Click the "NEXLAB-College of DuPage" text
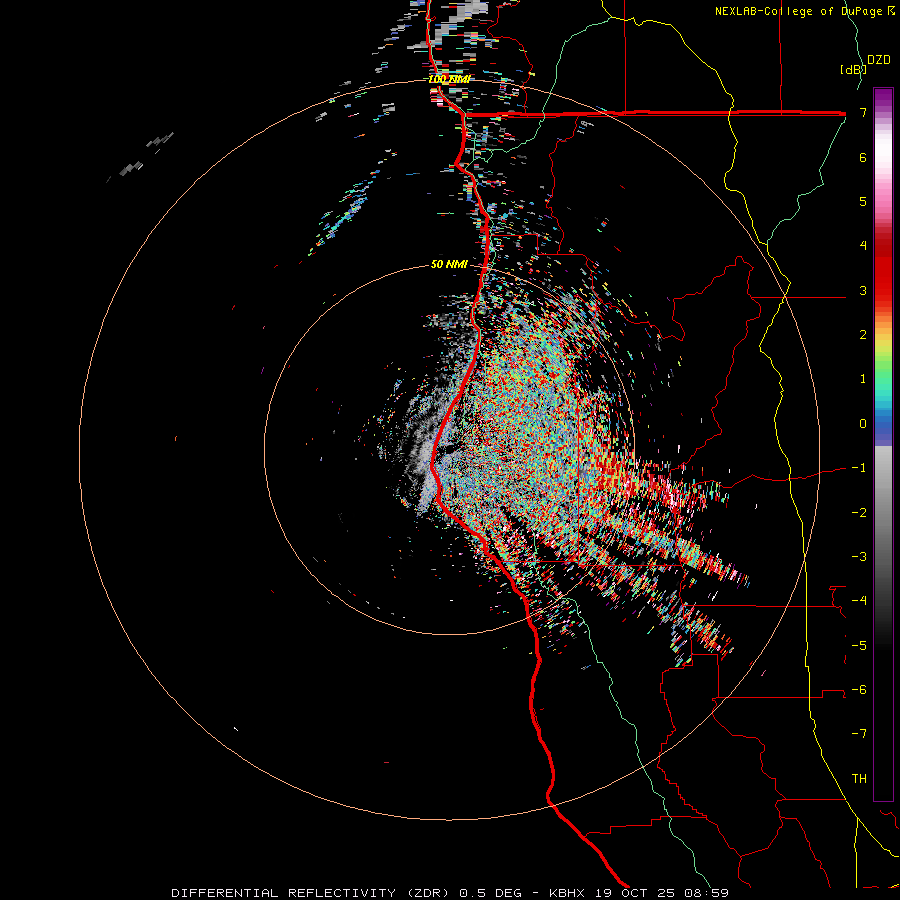This screenshot has height=900, width=900. click(x=800, y=11)
